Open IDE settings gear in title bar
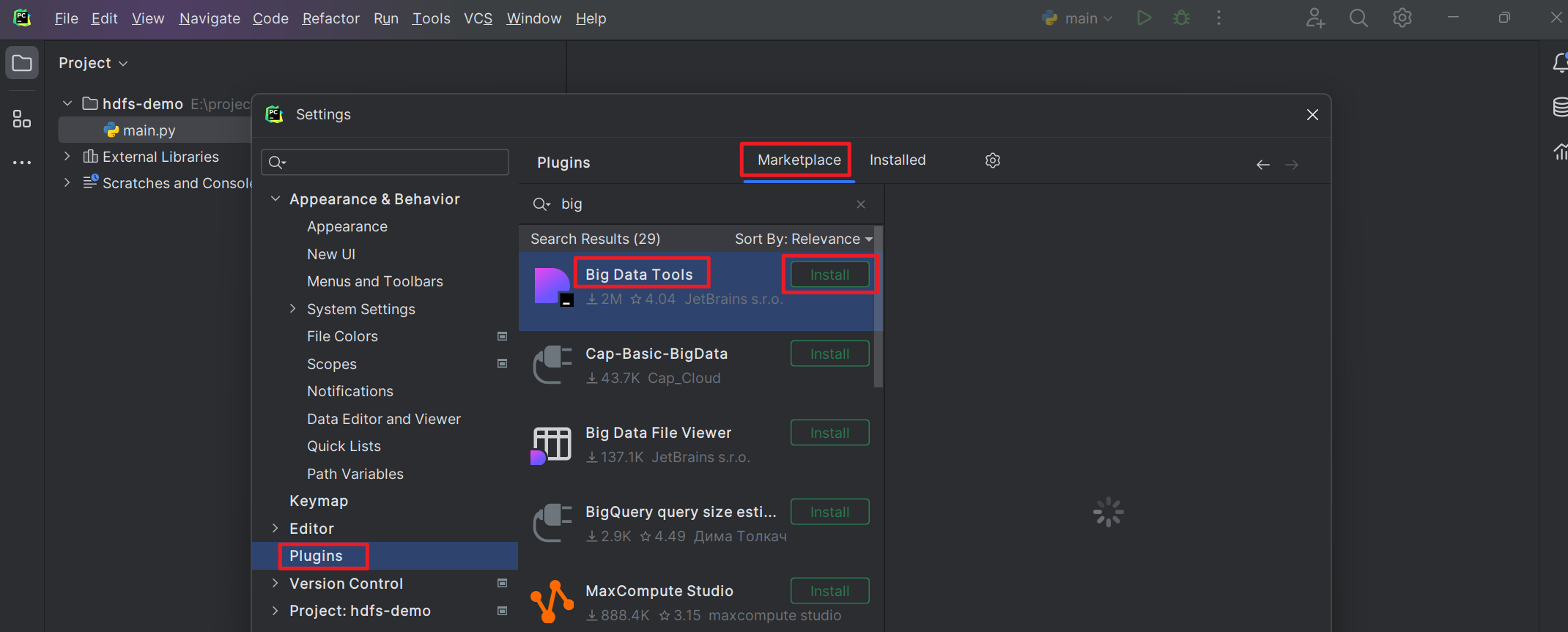The image size is (1568, 632). point(1402,18)
